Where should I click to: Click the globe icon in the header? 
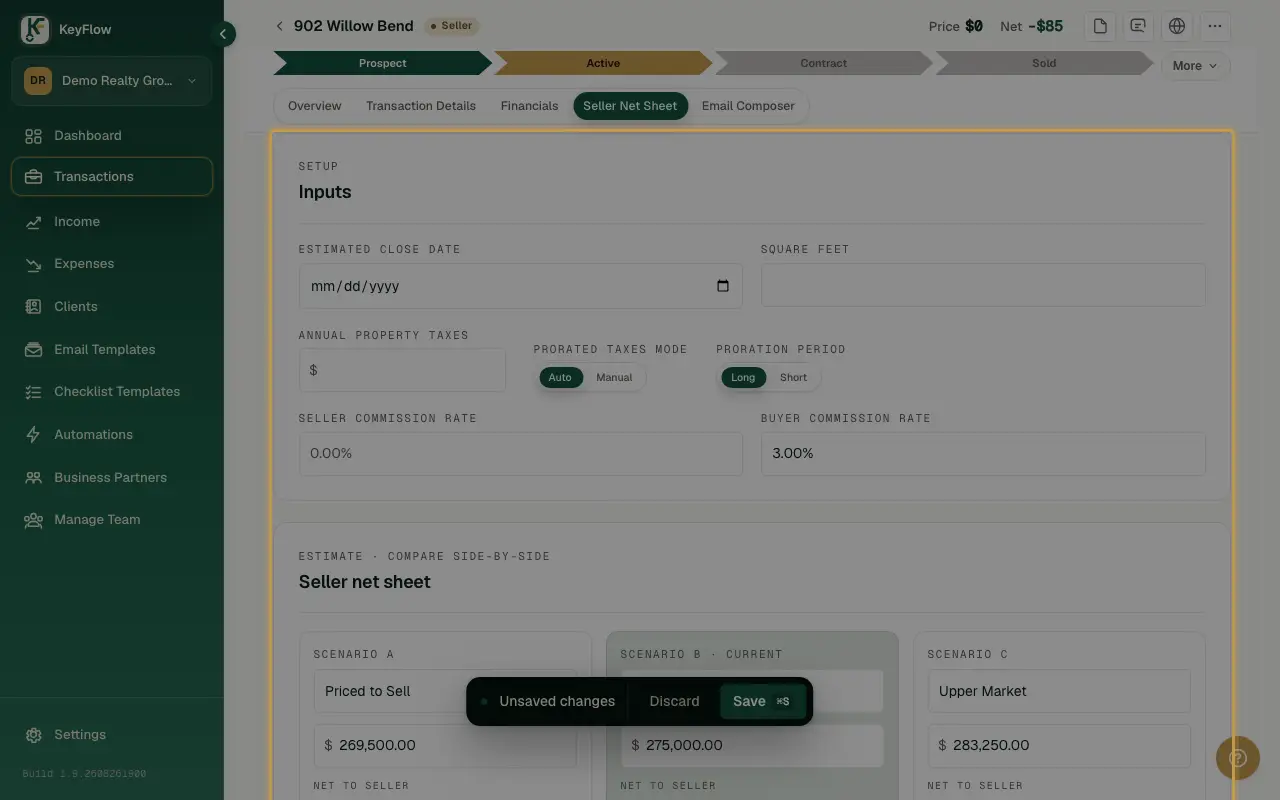pyautogui.click(x=1177, y=26)
